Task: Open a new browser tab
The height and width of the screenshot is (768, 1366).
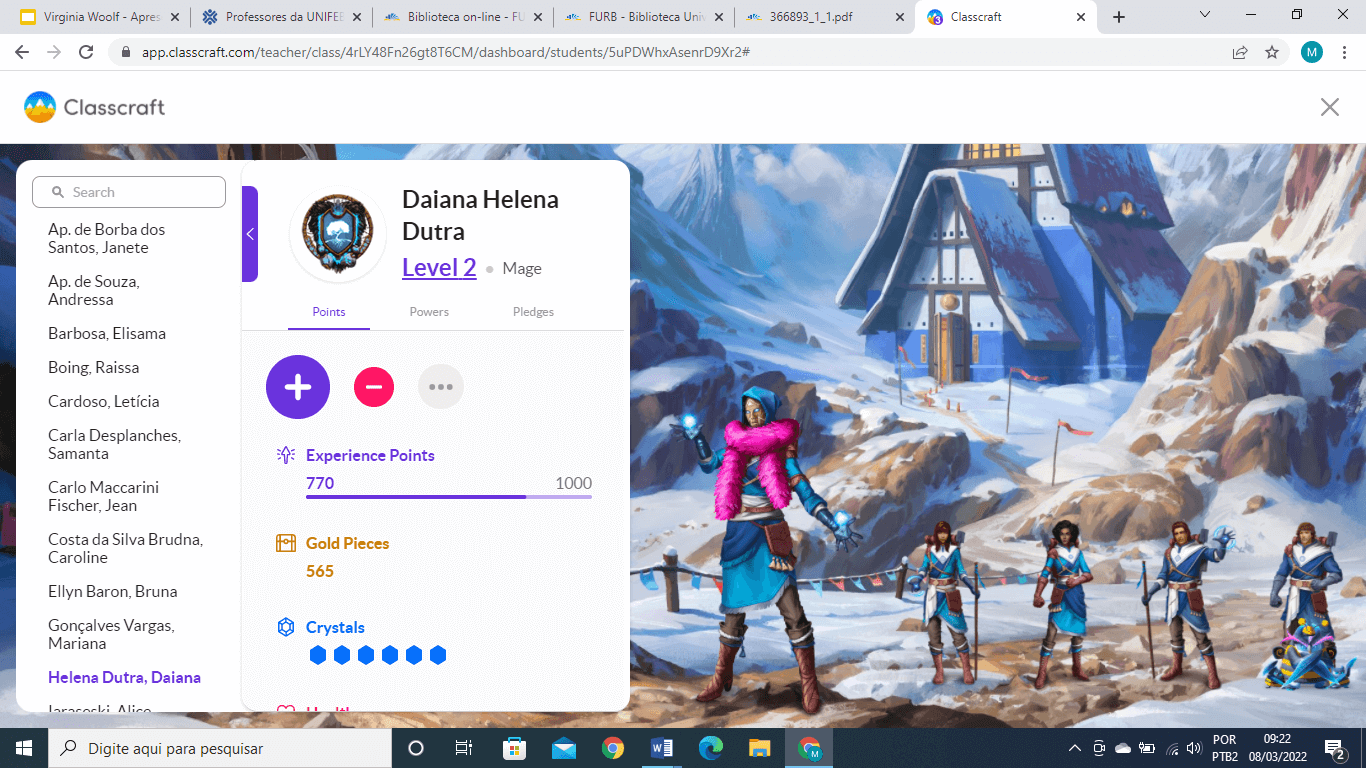Action: [1119, 17]
